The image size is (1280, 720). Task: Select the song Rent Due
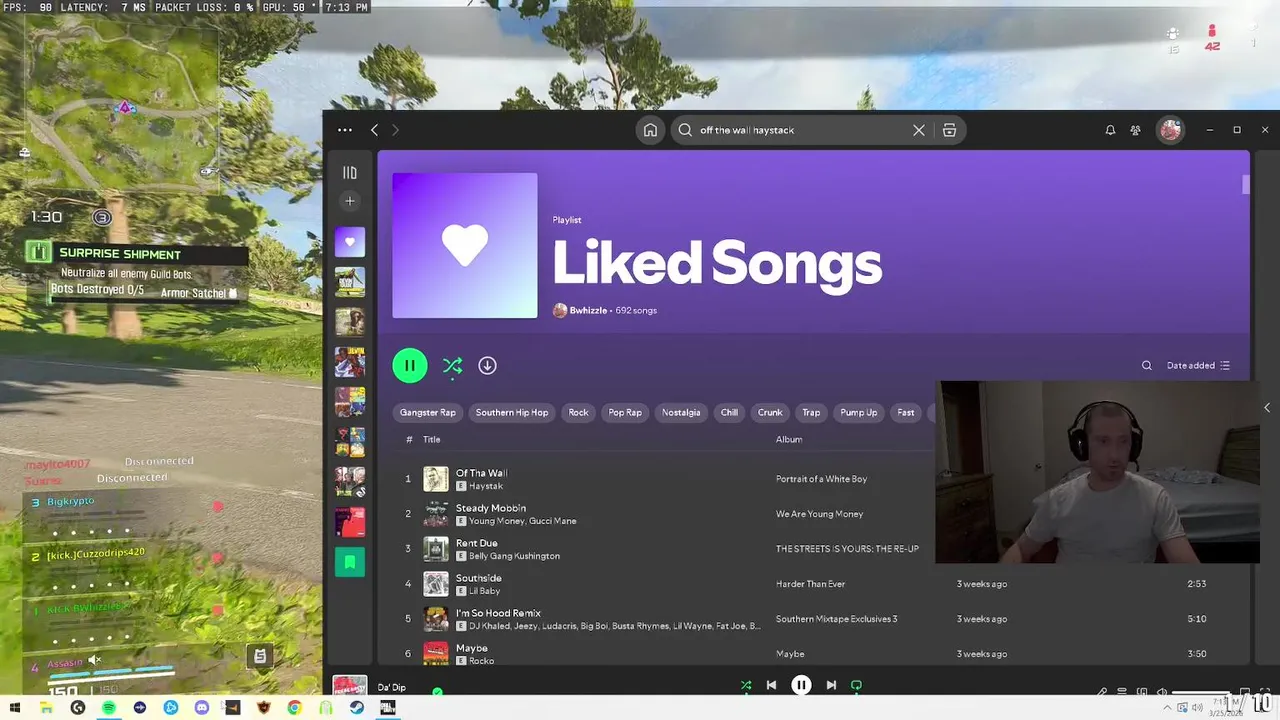tap(477, 543)
